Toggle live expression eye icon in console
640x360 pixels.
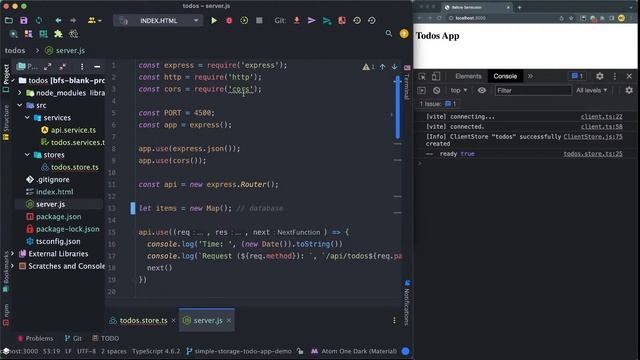[x=482, y=90]
